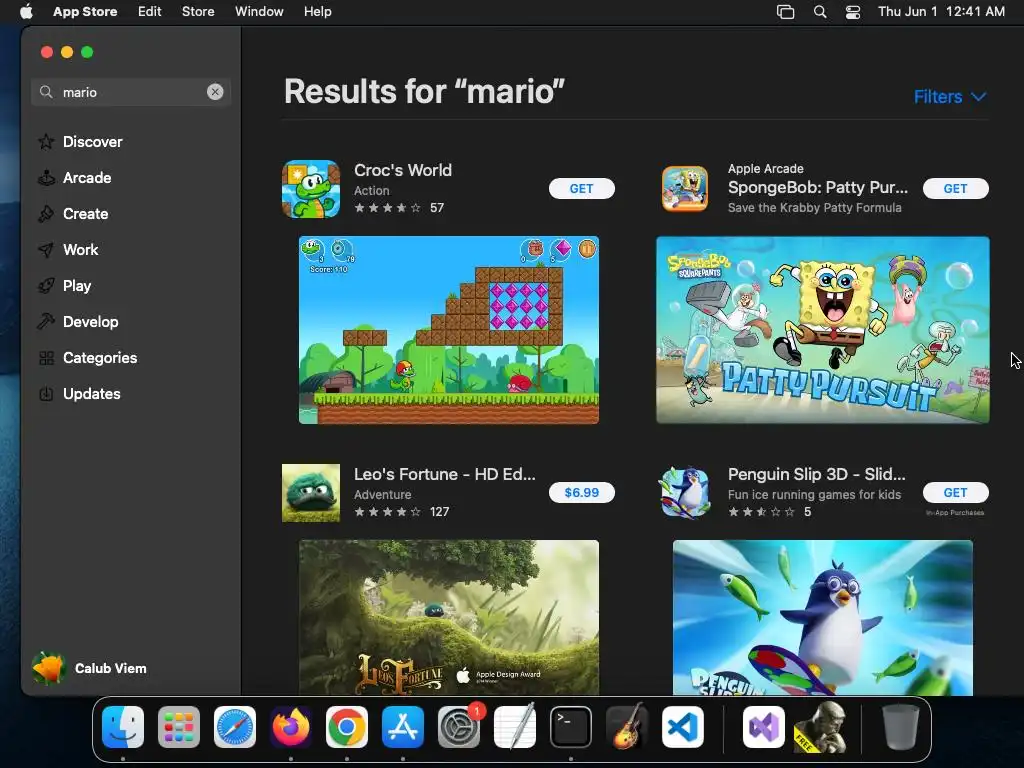
Task: Launch Safari from the Dock
Action: (235, 726)
